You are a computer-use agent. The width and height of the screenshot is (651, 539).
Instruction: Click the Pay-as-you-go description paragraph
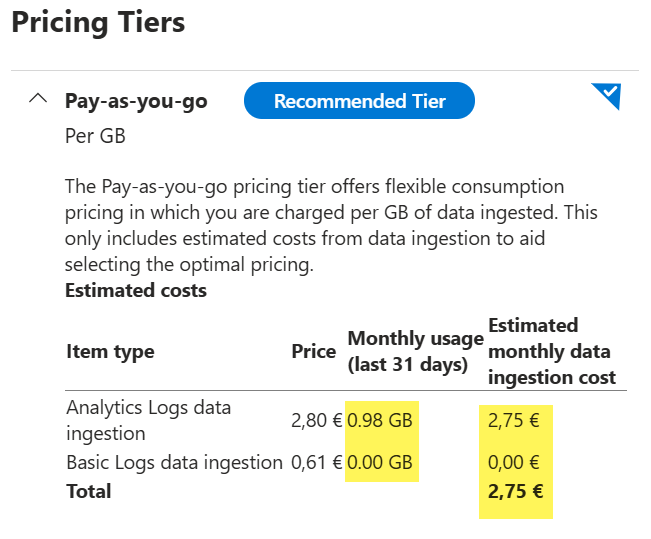(331, 225)
